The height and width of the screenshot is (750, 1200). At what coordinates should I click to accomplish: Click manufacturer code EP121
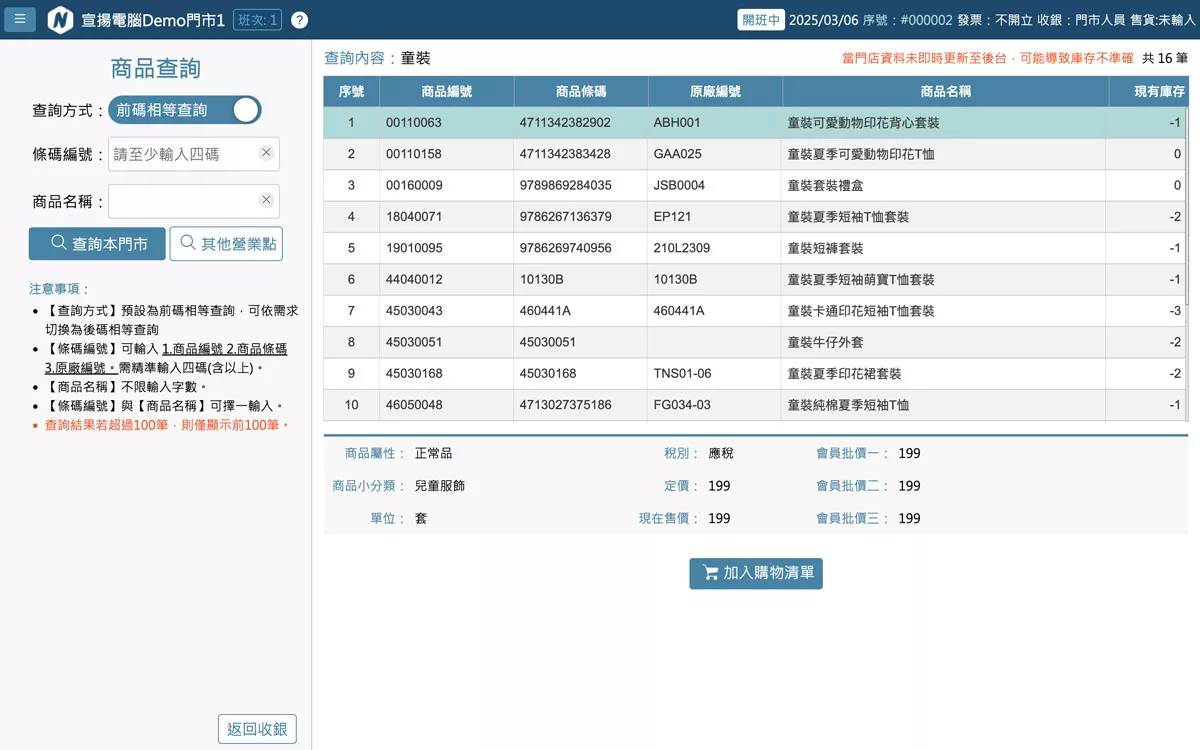point(672,217)
